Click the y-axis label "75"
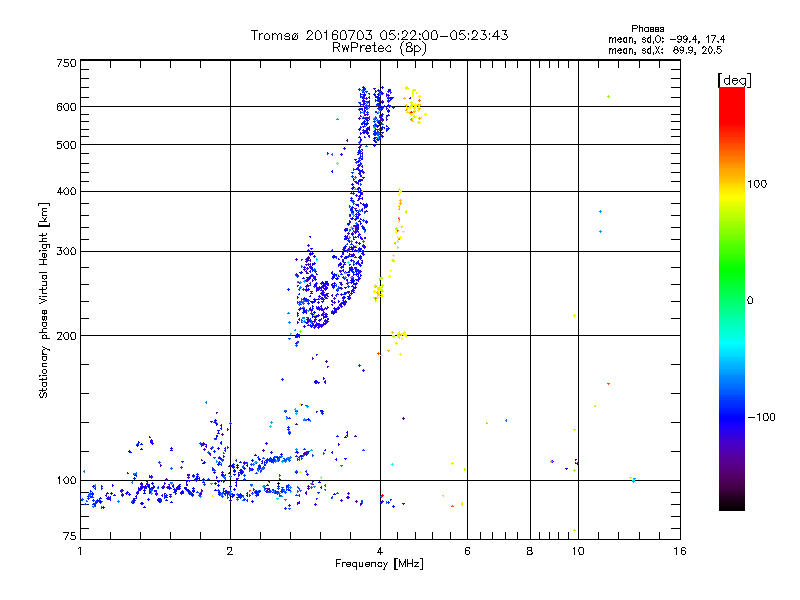The image size is (800, 600). 70,536
